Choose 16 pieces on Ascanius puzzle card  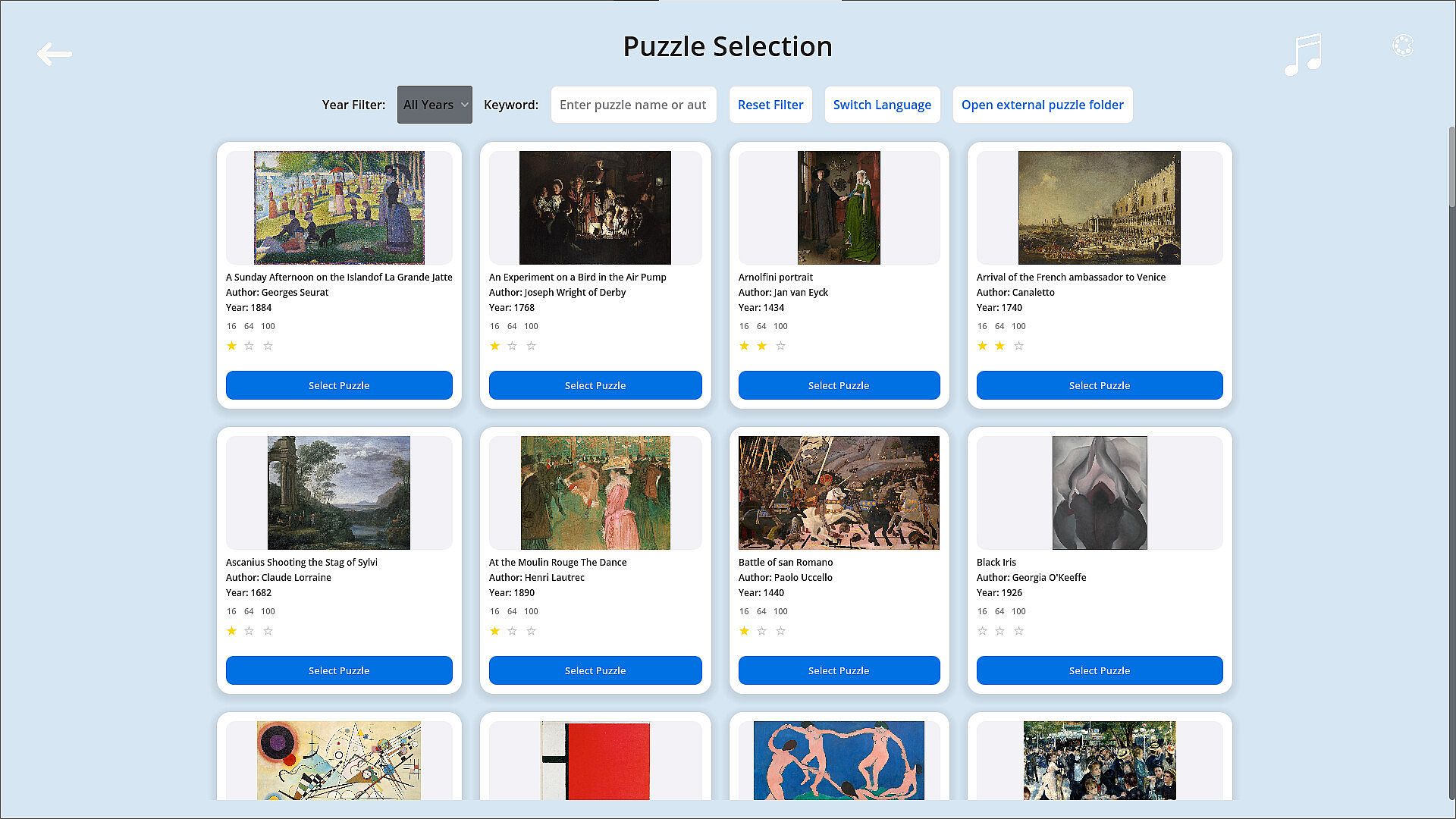click(x=231, y=611)
